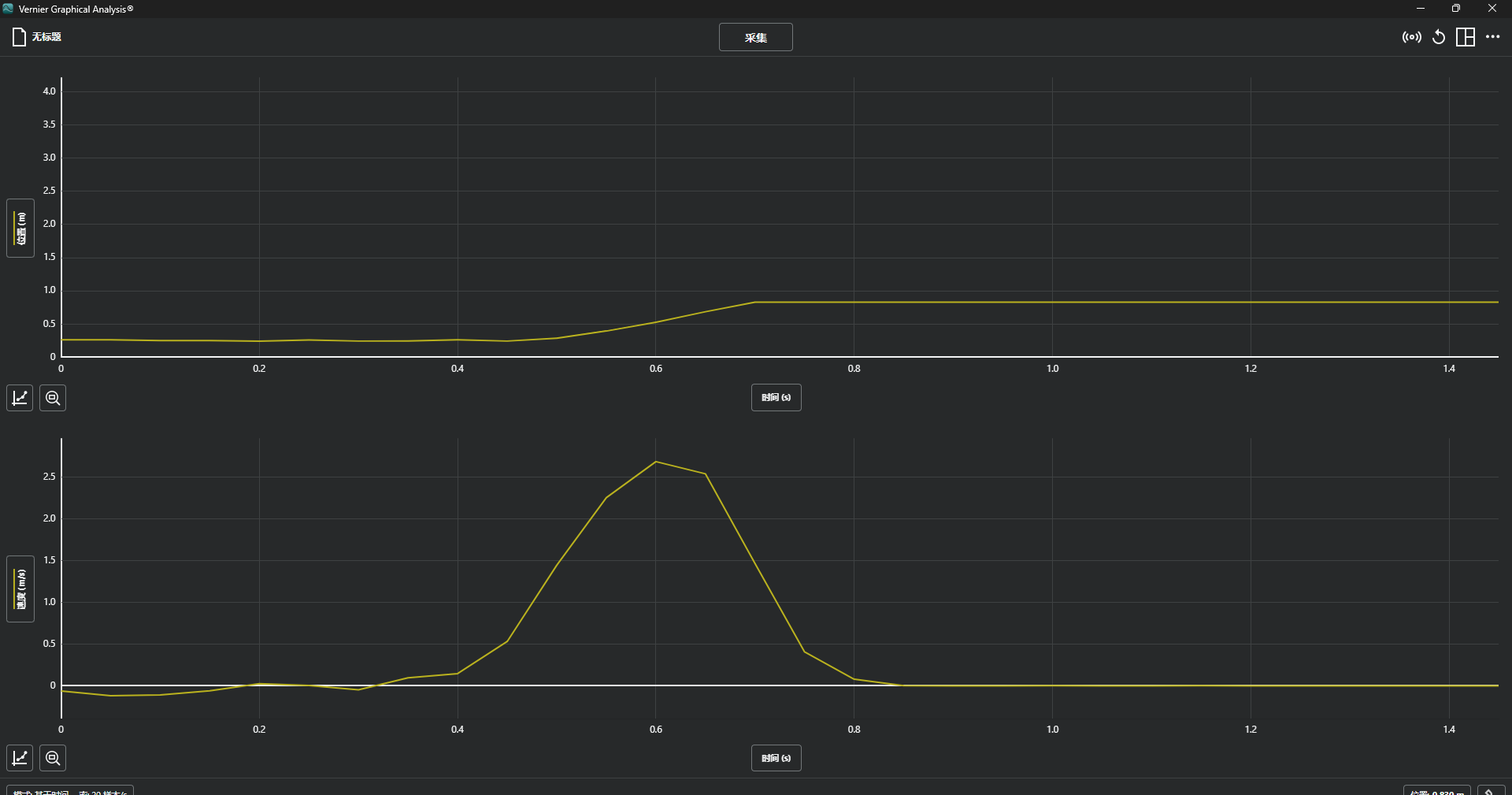This screenshot has height=795, width=1512.
Task: Open graph tools for the velocity graph
Action: 20,758
